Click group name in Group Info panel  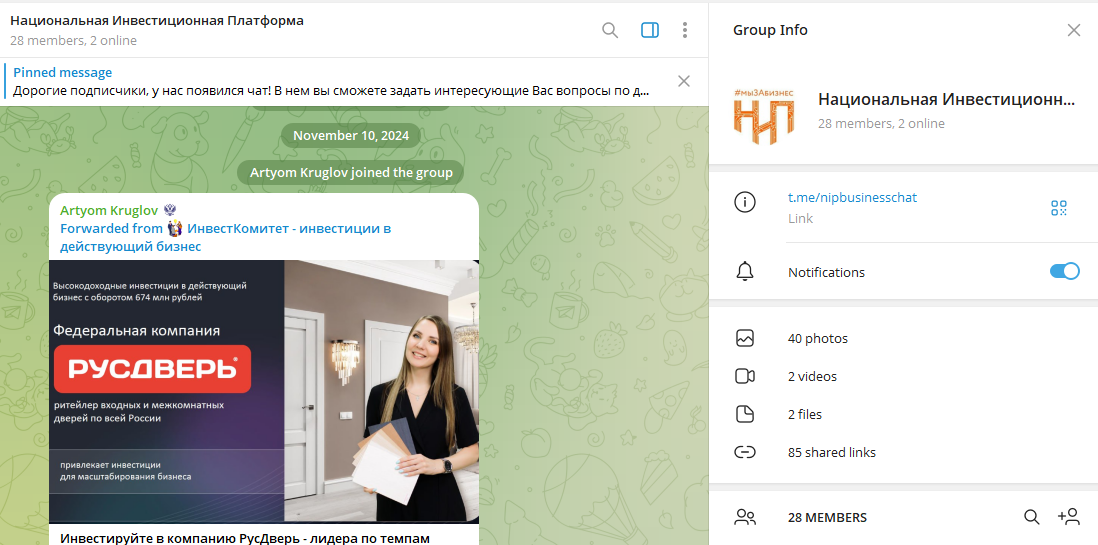[946, 99]
